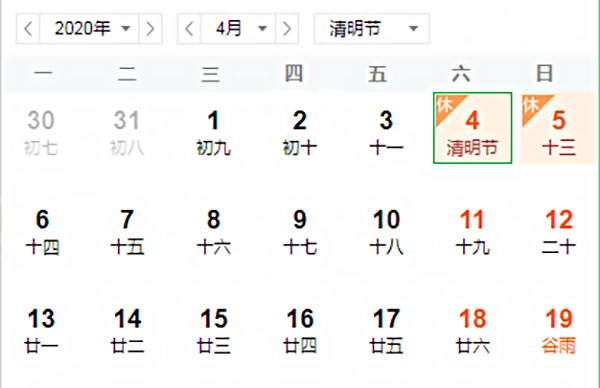Open the 4月 month dropdown
This screenshot has width=600, height=388.
[x=238, y=29]
